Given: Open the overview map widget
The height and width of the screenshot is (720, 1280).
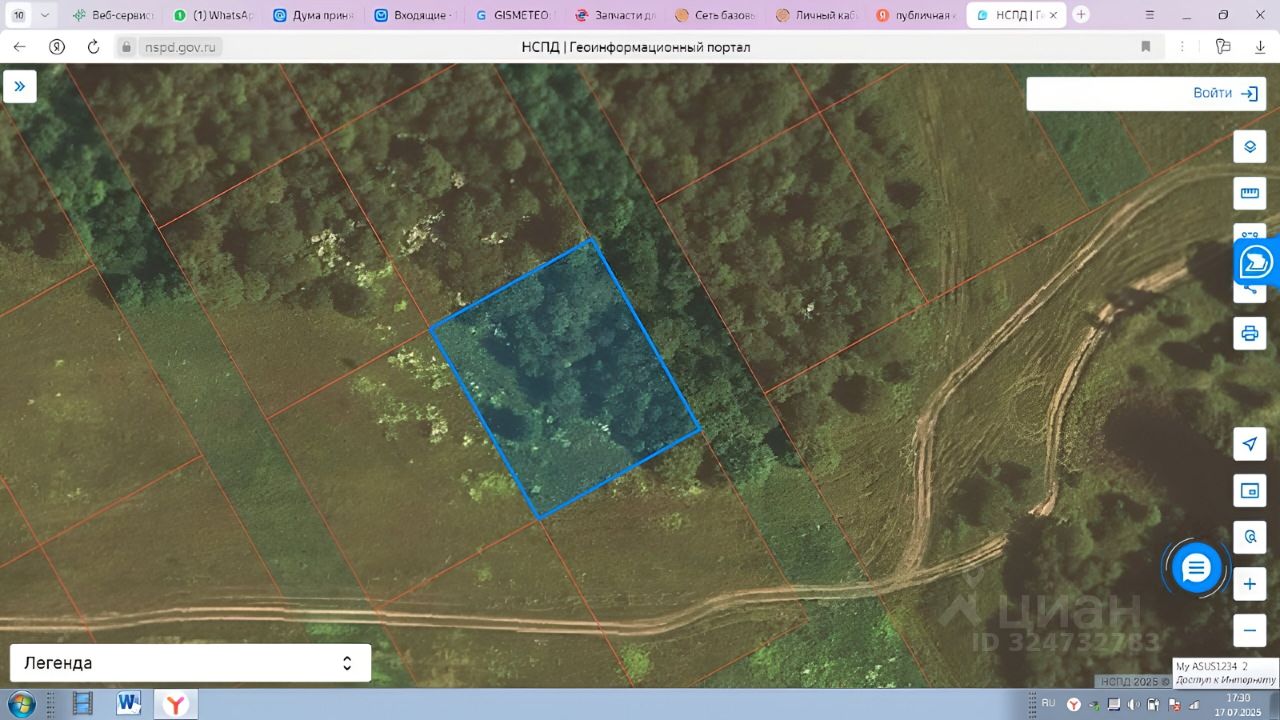Looking at the screenshot, I should (x=1249, y=490).
